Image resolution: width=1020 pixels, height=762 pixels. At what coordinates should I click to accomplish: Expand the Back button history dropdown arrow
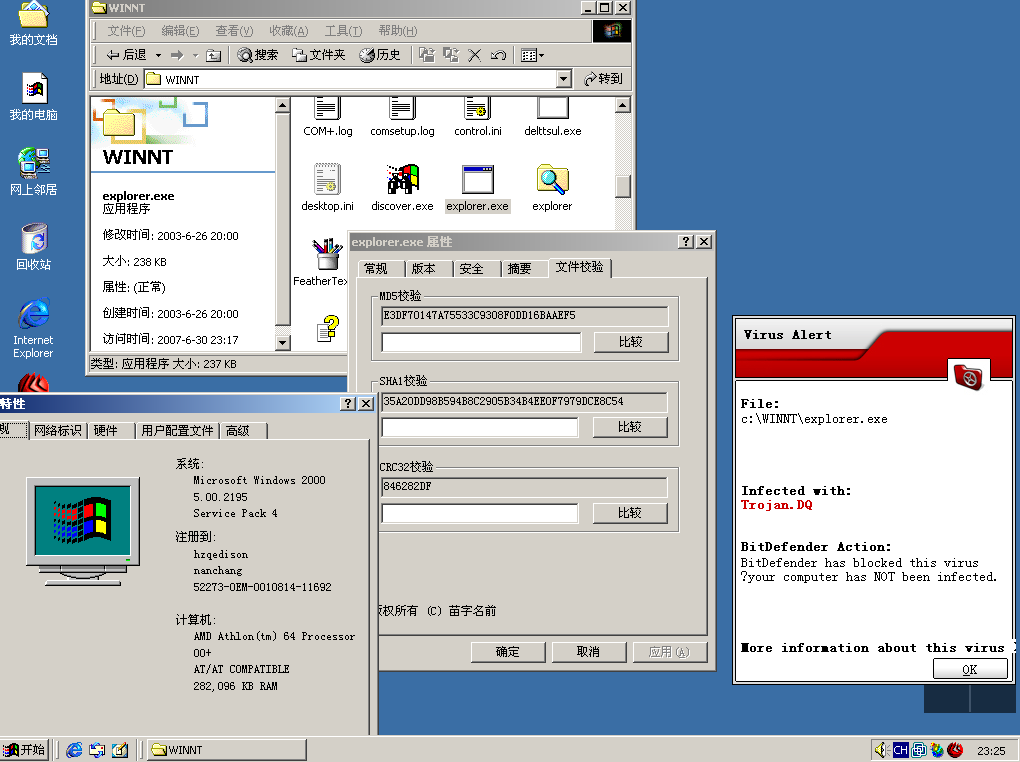(158, 55)
